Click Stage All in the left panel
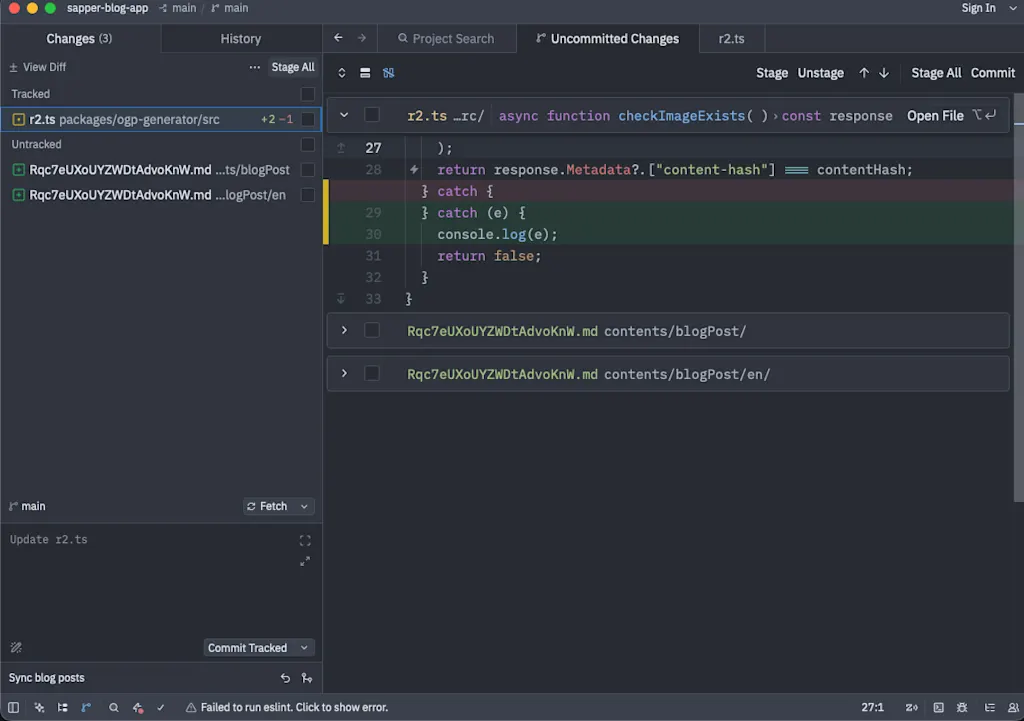 click(293, 67)
